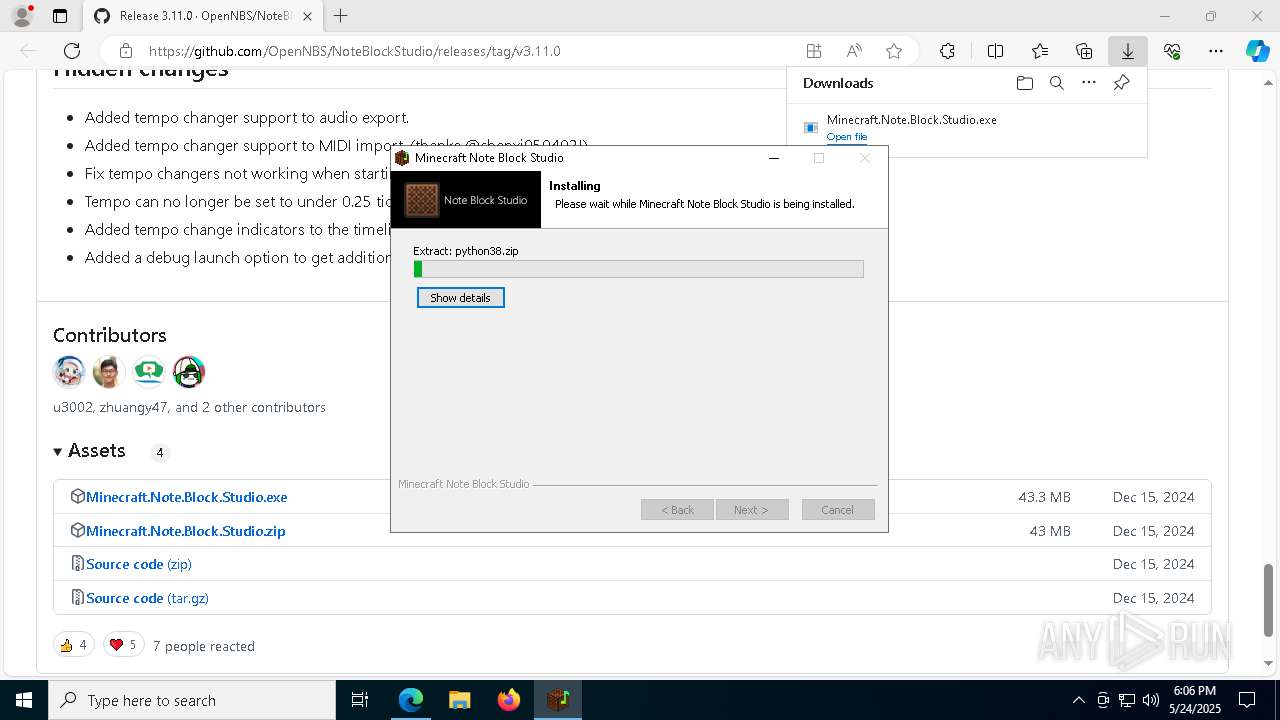Select the Release 3.11.0 browser tab

click(x=203, y=16)
